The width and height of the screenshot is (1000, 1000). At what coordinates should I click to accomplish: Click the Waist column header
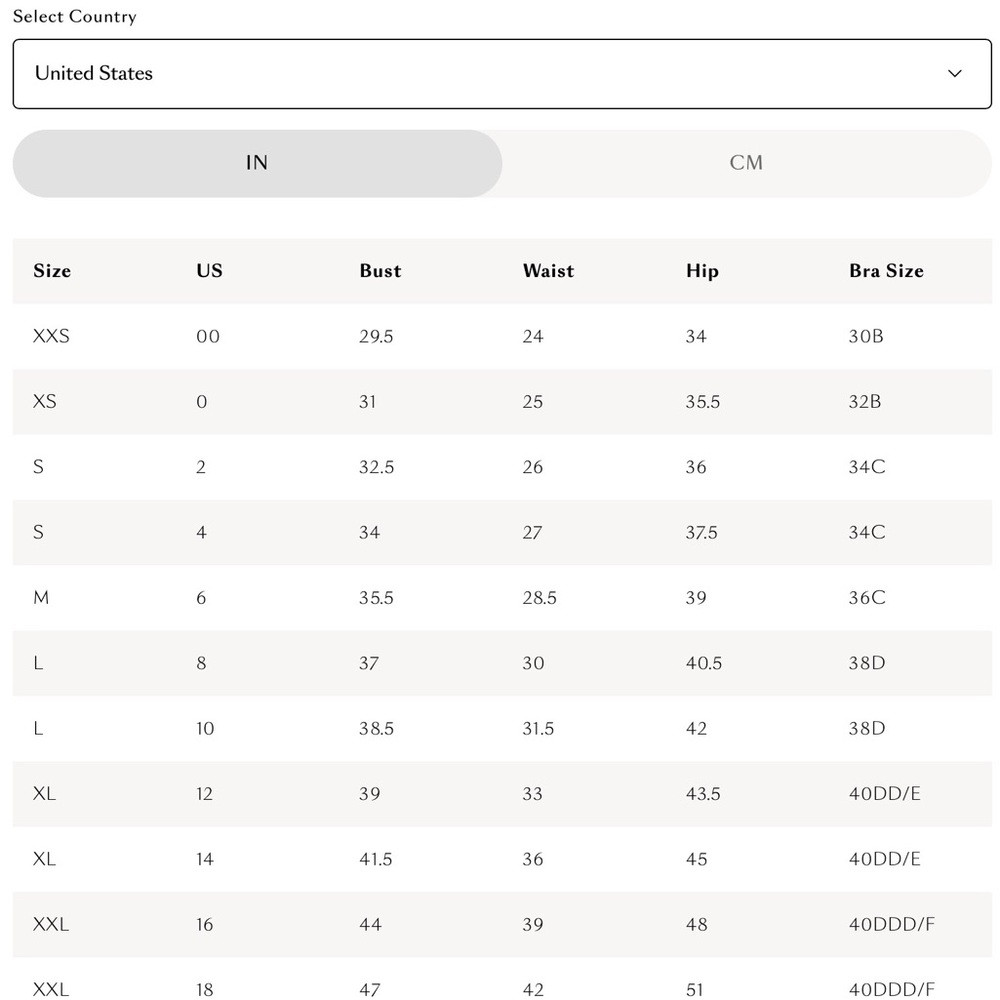click(548, 271)
